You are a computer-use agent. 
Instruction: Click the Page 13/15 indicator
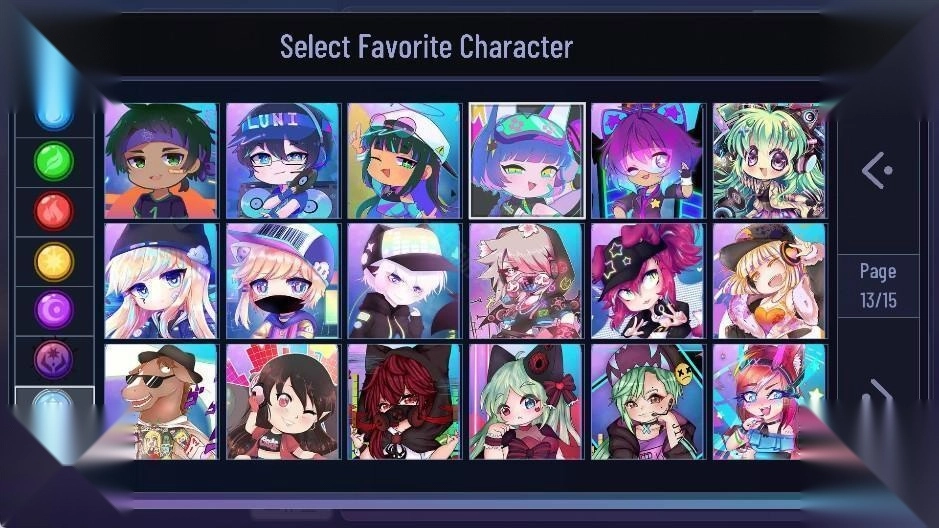tap(879, 286)
